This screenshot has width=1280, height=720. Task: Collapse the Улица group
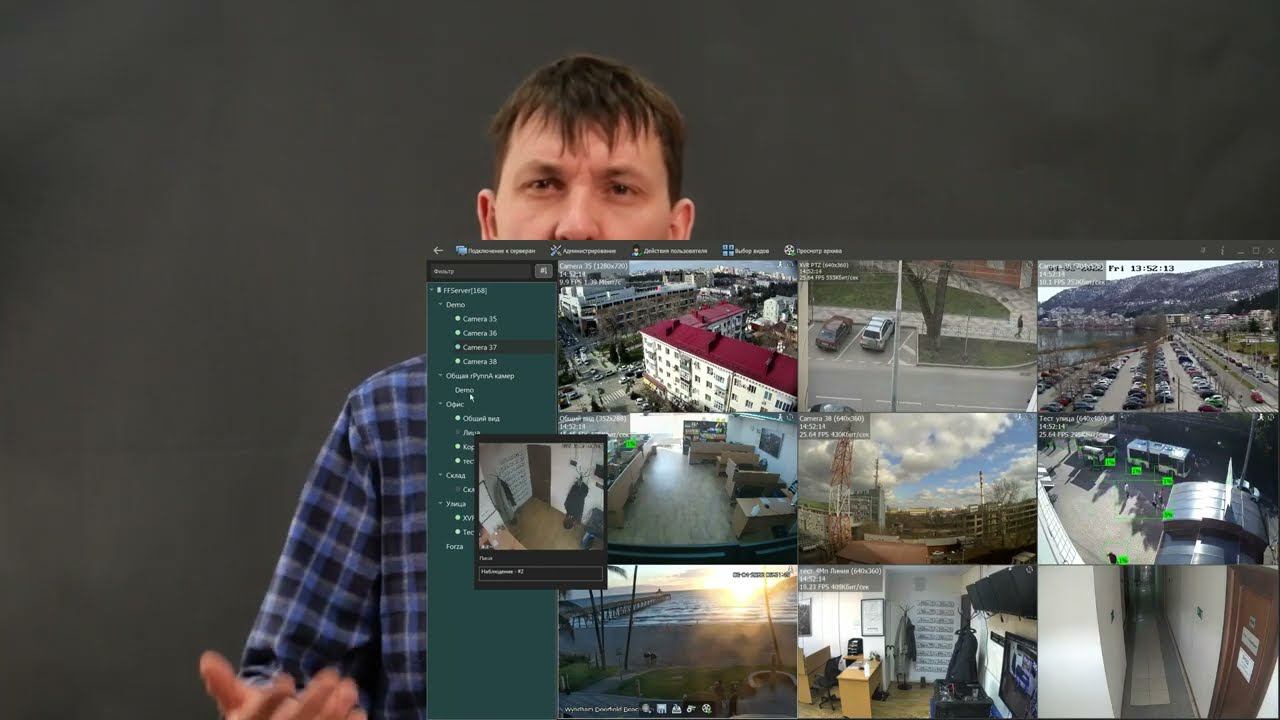[440, 503]
